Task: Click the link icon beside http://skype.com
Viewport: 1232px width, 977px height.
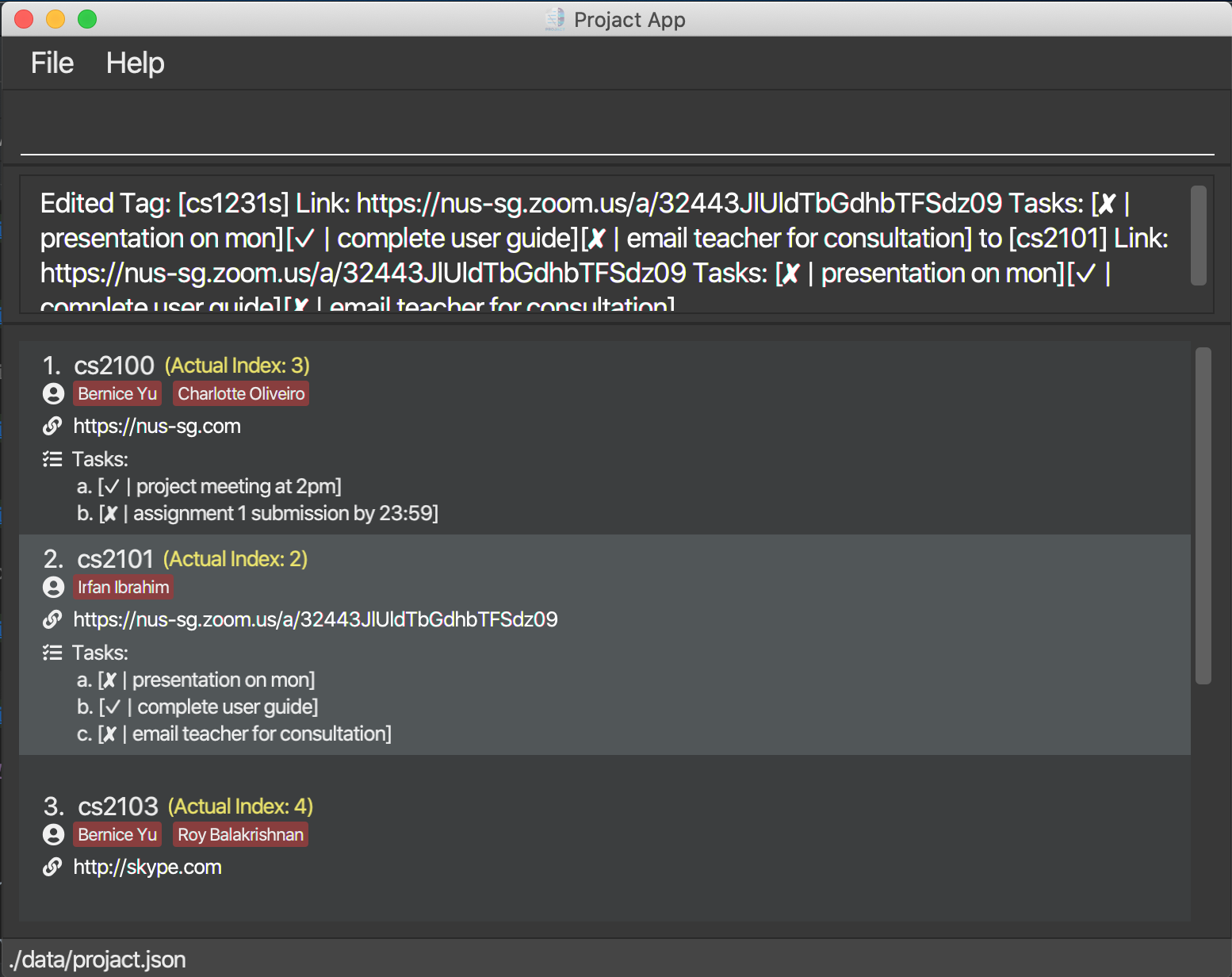Action: click(52, 867)
